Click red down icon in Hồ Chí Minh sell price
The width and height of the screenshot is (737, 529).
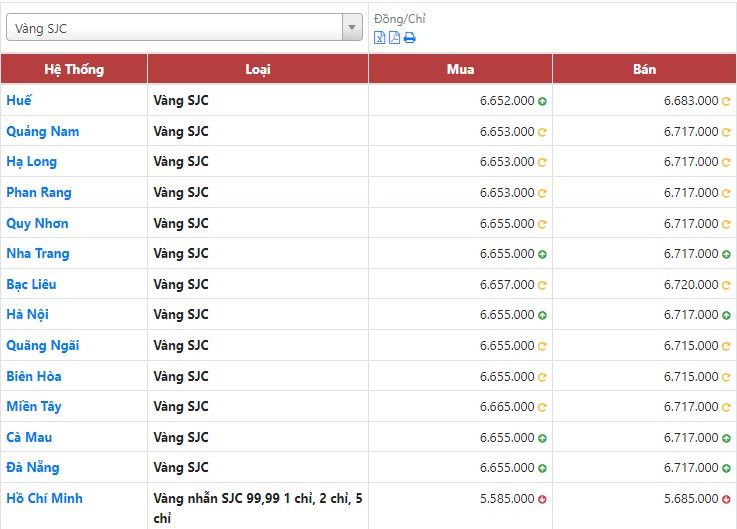pos(726,499)
